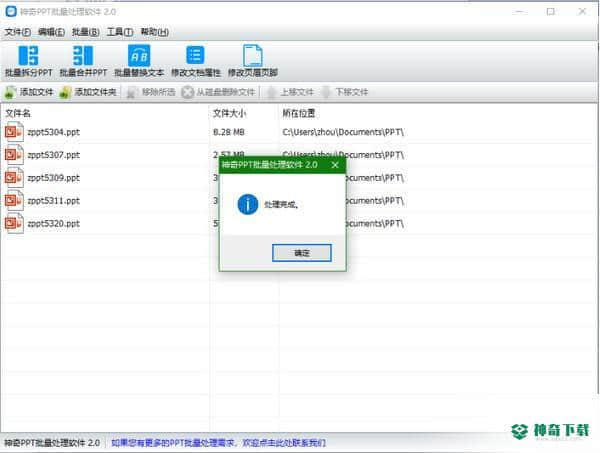Image resolution: width=600 pixels, height=453 pixels.
Task: Click the 批量拆分PPT split tool icon
Action: click(x=28, y=56)
